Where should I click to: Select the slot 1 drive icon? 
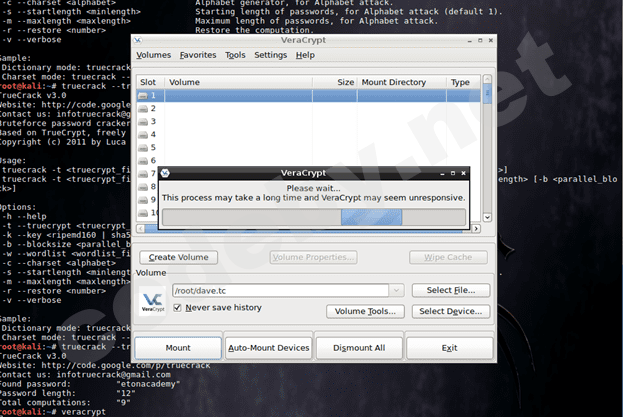coord(143,96)
